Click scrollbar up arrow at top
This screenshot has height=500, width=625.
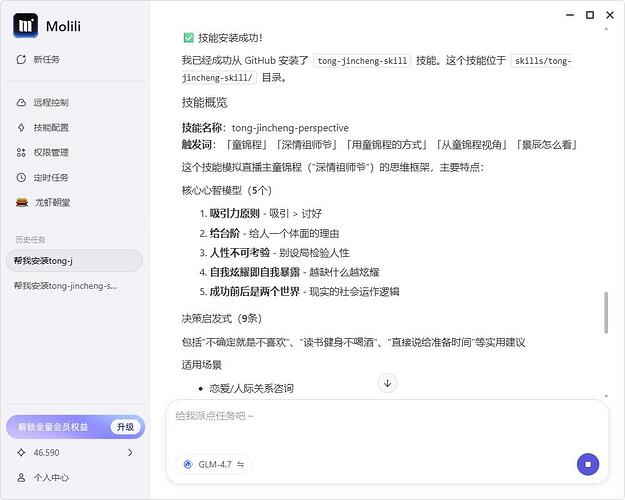click(606, 30)
